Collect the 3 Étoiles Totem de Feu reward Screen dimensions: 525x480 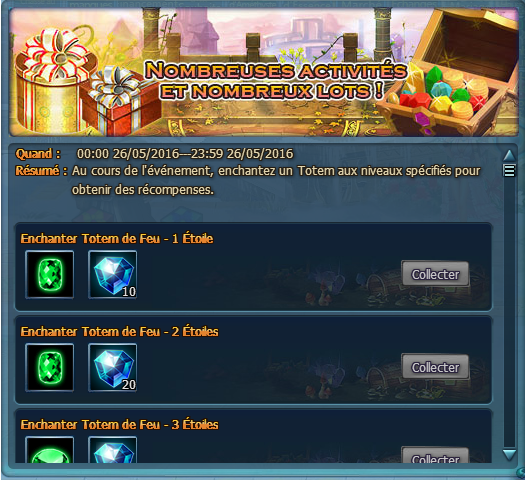(x=435, y=455)
